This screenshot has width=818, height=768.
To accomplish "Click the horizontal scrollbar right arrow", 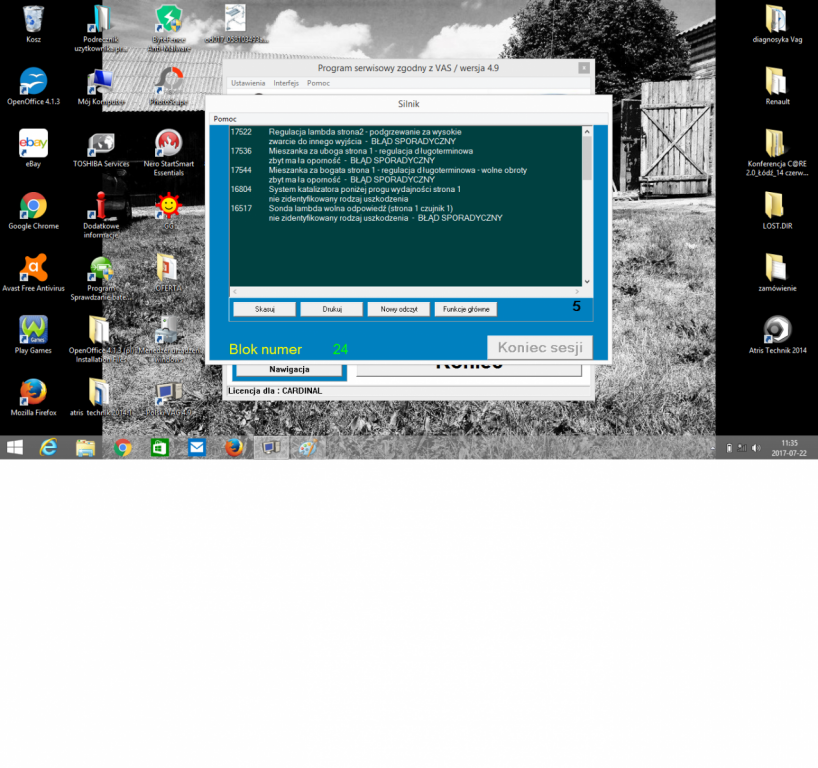I will [x=577, y=292].
